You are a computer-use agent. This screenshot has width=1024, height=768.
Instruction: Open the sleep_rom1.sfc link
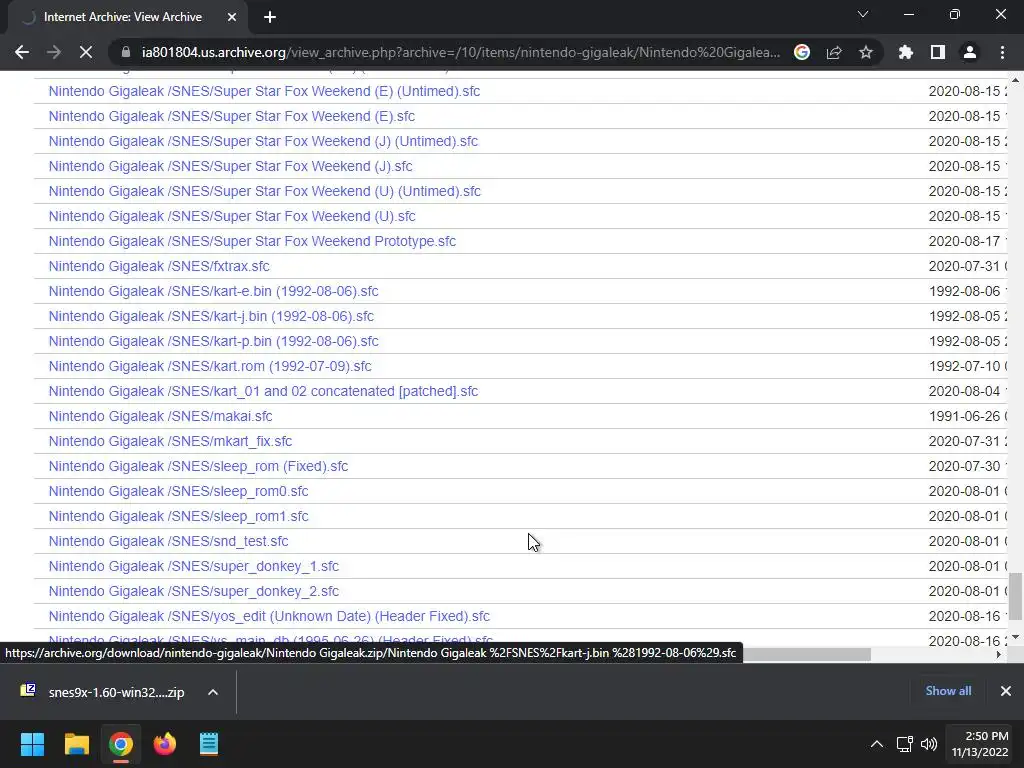click(x=178, y=516)
